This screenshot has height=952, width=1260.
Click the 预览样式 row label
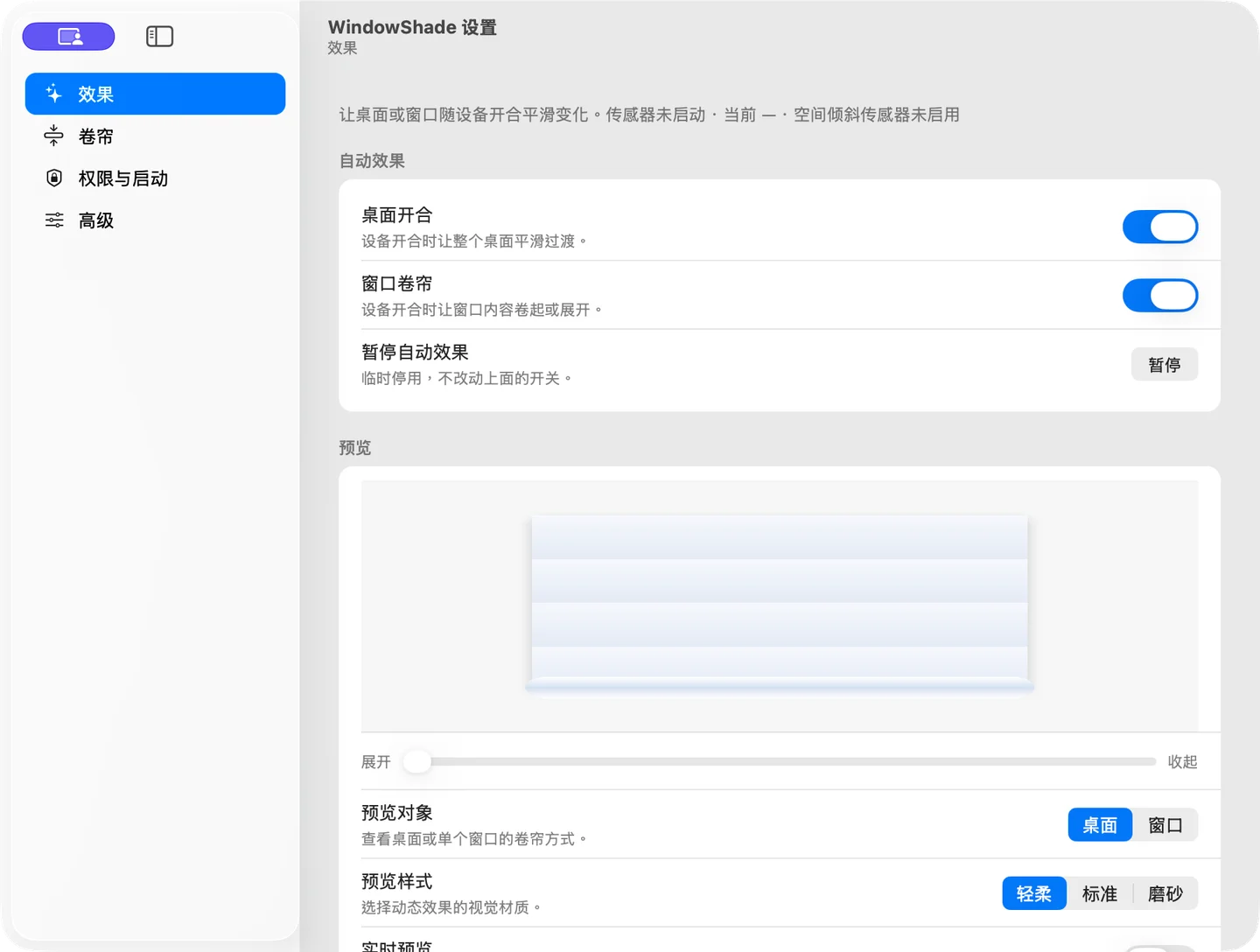(x=397, y=881)
